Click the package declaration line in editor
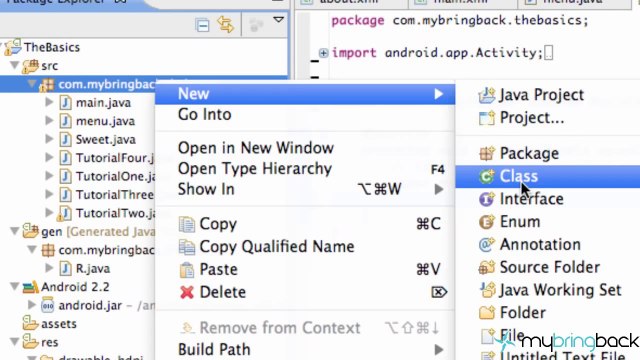Screen dimensions: 640x360 (460, 20)
